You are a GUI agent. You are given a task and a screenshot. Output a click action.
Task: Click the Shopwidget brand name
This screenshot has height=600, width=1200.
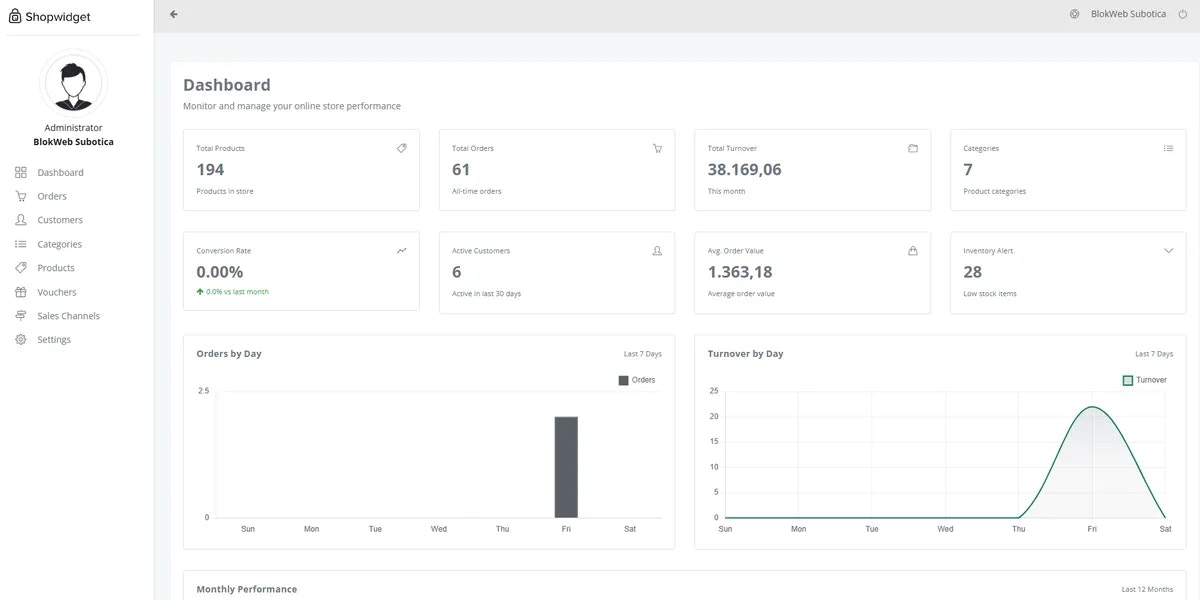(58, 17)
